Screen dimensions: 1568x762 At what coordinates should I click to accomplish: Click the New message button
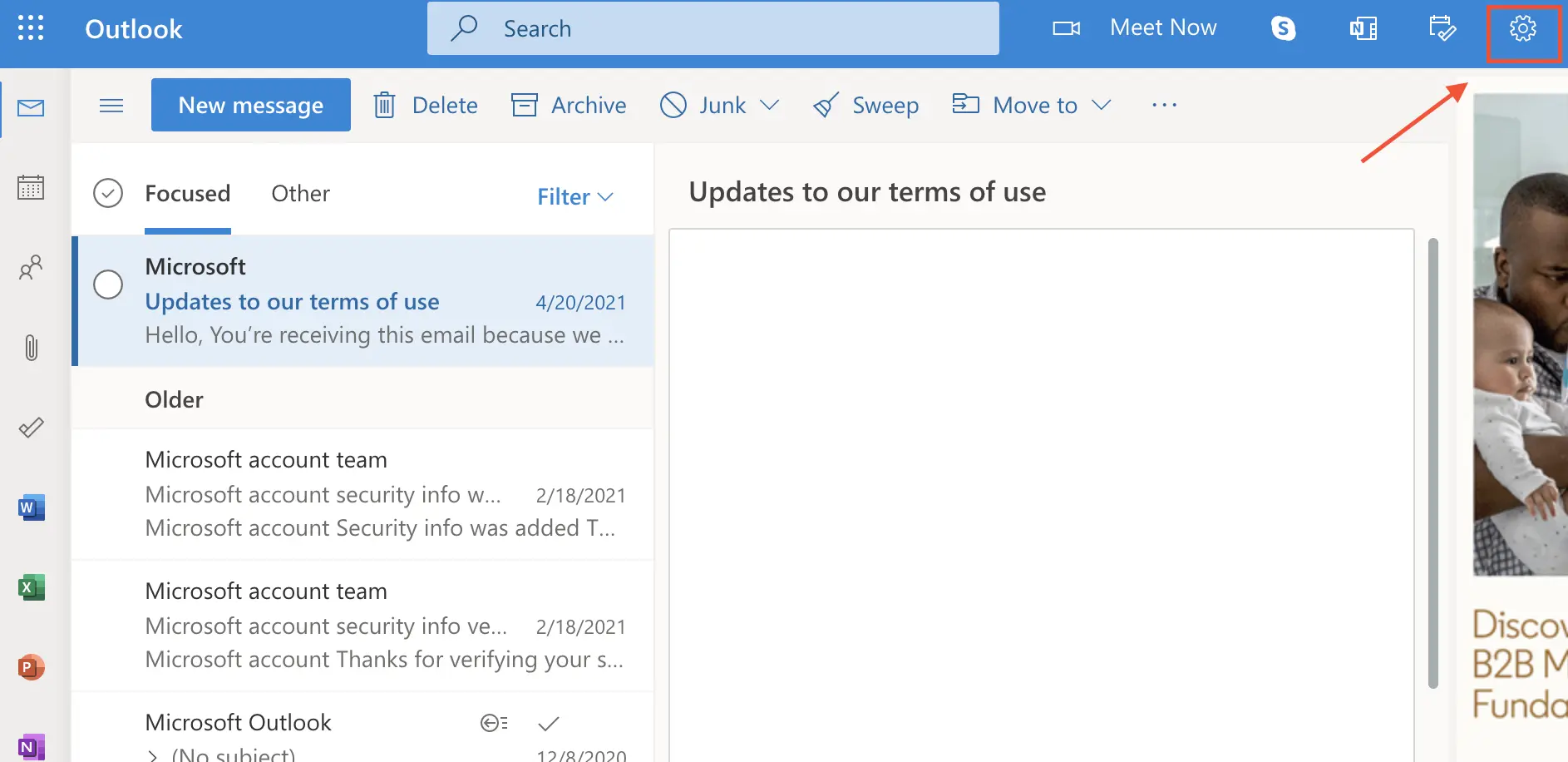[250, 105]
